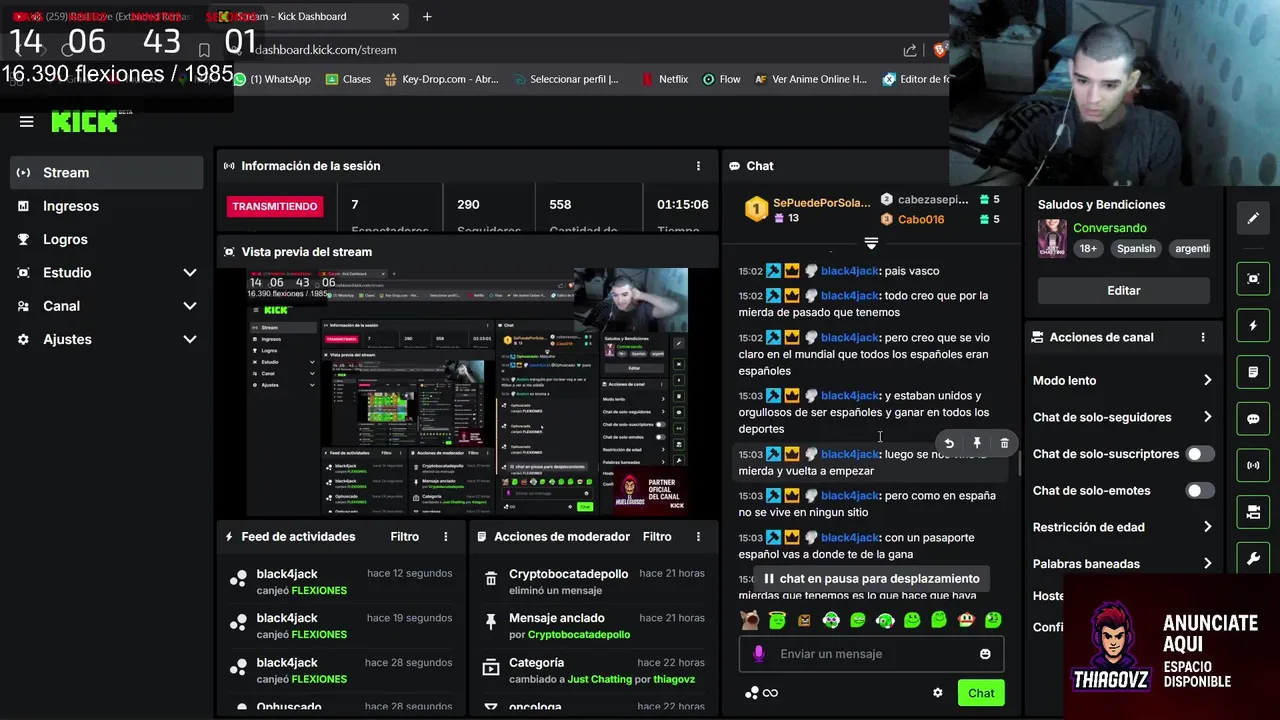
Task: Click the Editar button for stream info
Action: [x=1124, y=290]
